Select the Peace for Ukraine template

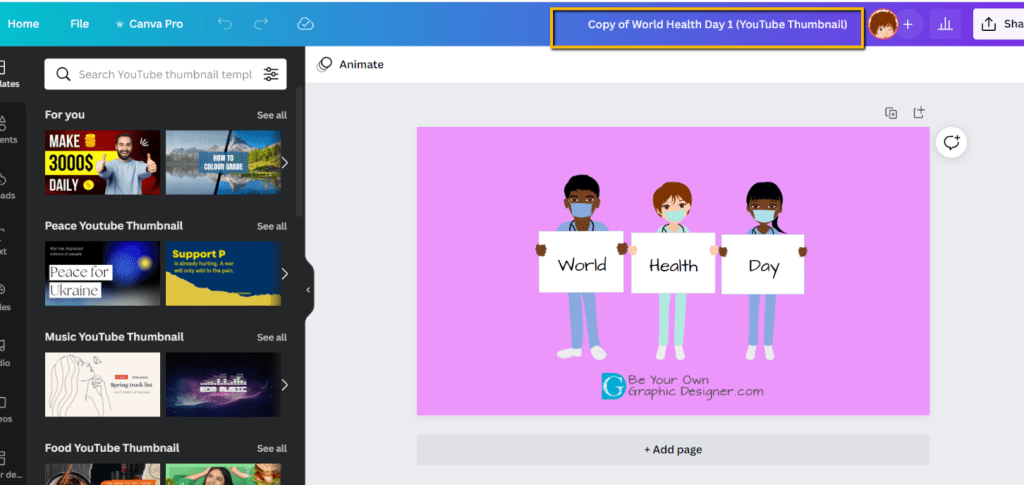tap(103, 274)
